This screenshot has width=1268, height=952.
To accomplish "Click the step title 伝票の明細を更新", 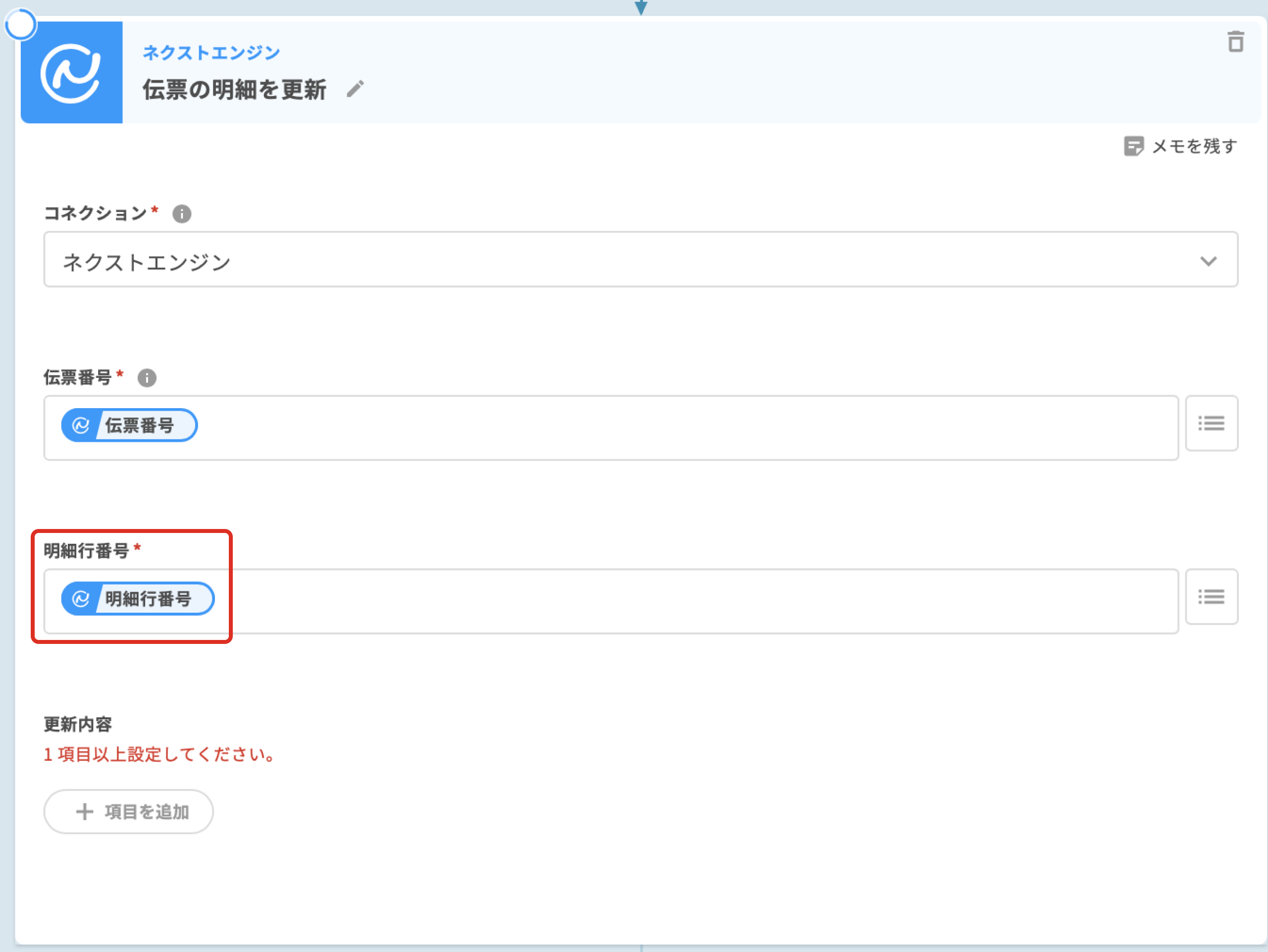I will click(234, 90).
